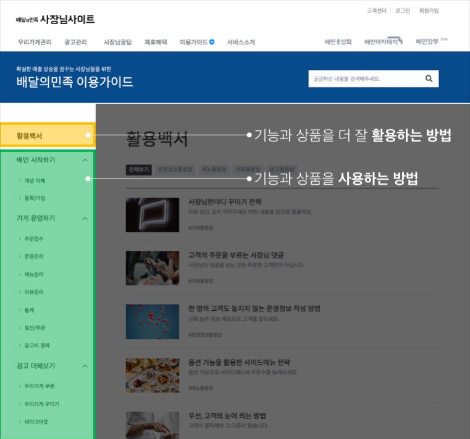Open the side dishes food thumbnail
Image resolution: width=470 pixels, height=439 pixels.
(152, 375)
